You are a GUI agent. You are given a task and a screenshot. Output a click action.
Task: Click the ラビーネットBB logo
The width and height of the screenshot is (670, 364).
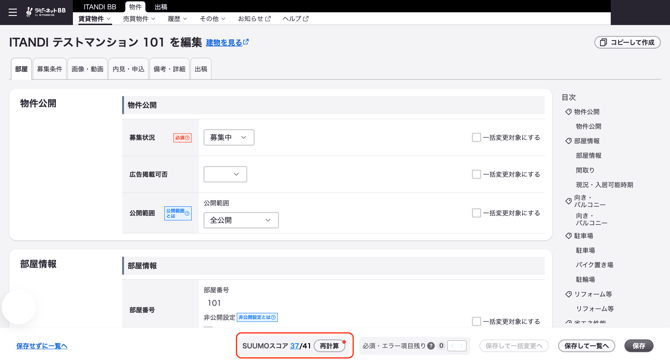46,12
